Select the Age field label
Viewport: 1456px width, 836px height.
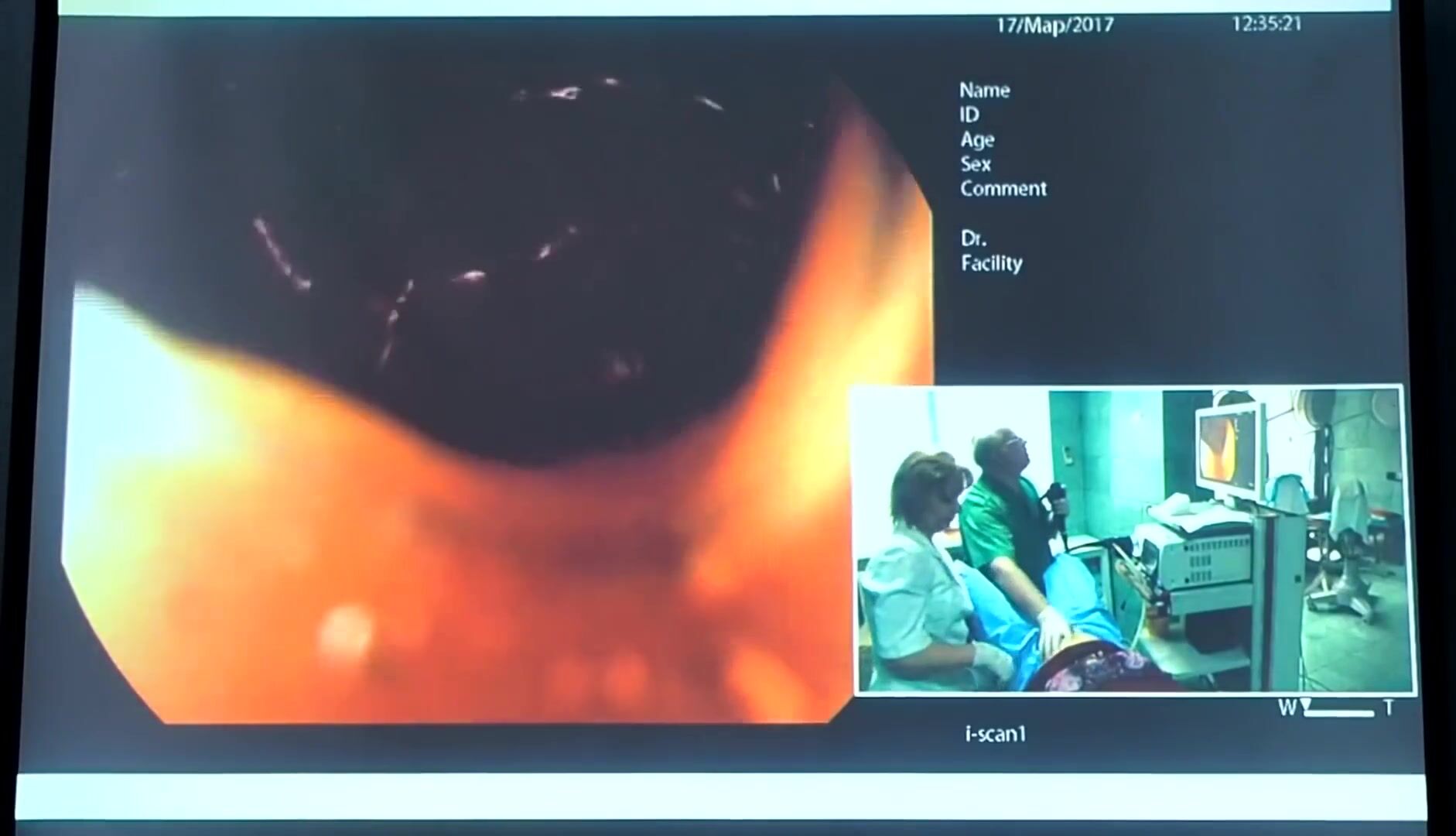977,140
